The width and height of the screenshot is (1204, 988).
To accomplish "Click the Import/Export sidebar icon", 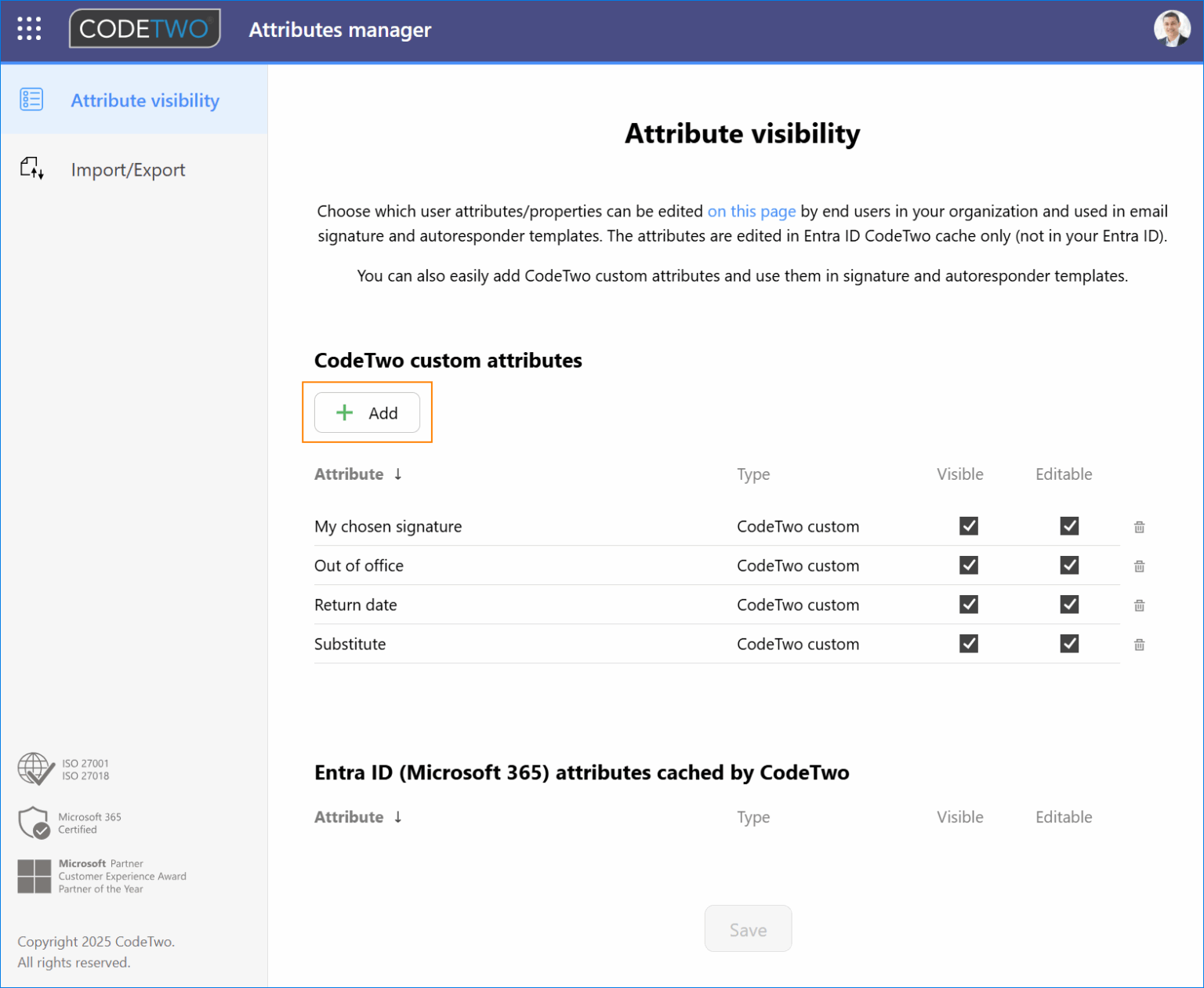I will point(31,169).
